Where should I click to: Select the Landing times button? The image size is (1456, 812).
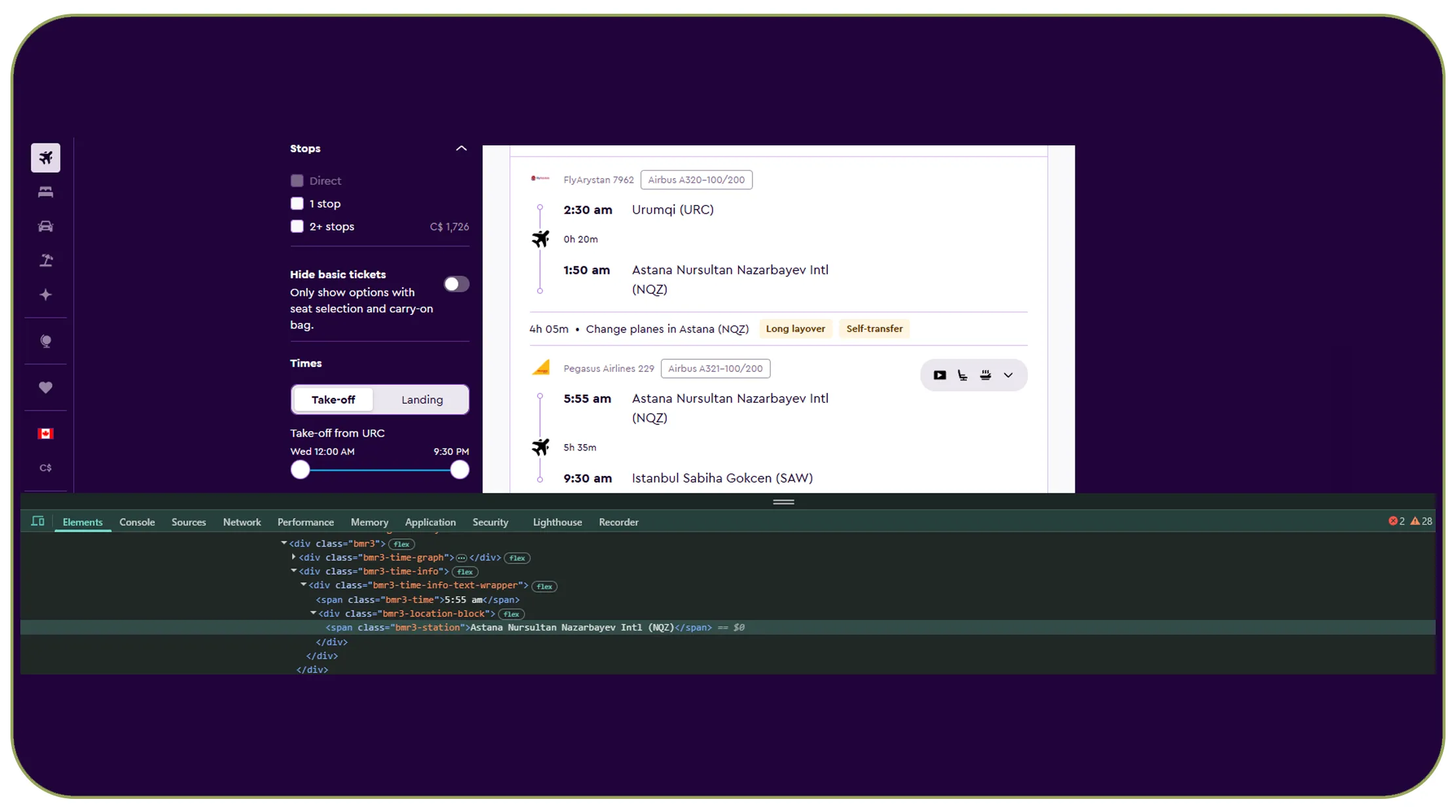422,399
